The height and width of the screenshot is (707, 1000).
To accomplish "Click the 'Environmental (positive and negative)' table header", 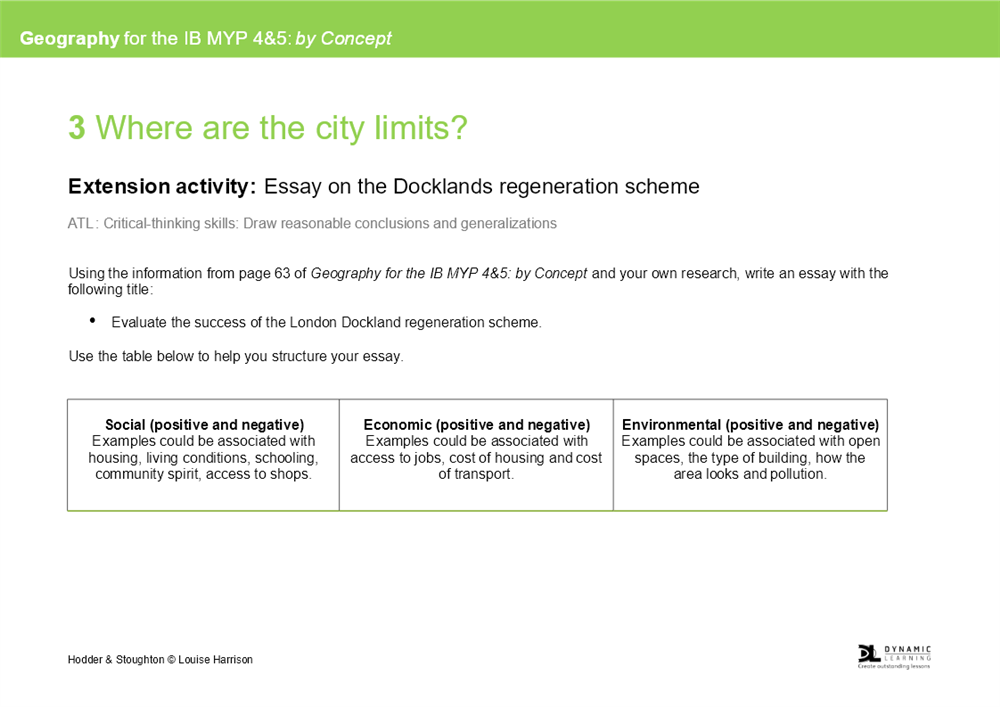I will point(749,424).
